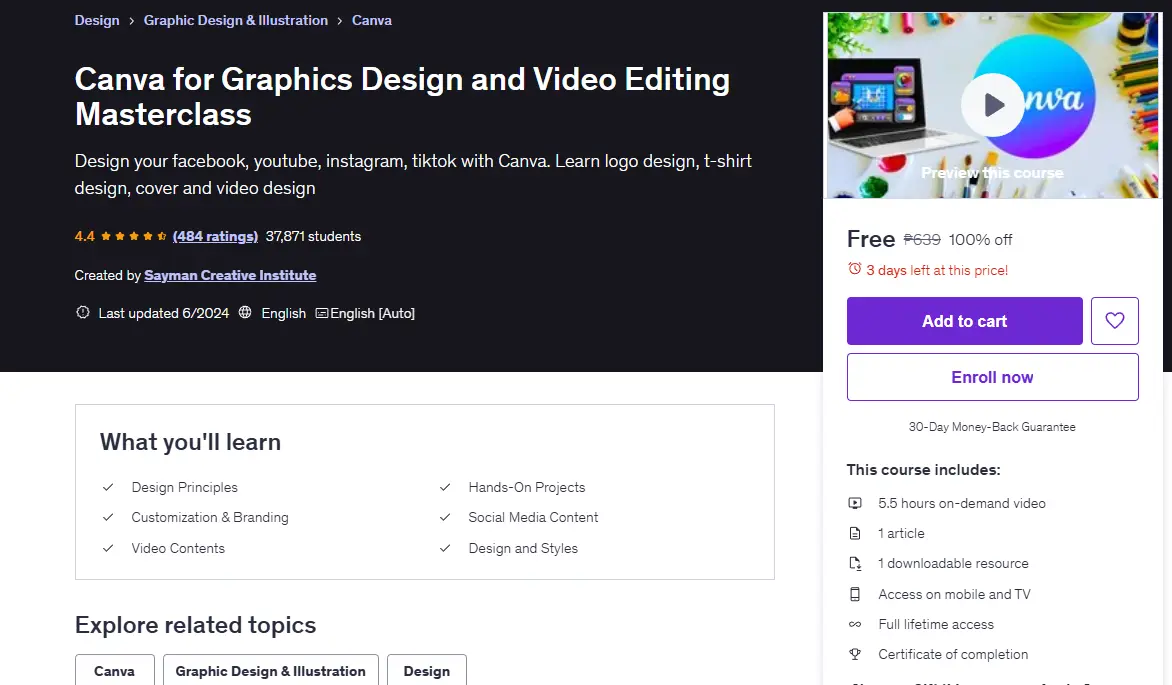Select Graphic Design & Illustration topic chip
The height and width of the screenshot is (685, 1172).
pyautogui.click(x=271, y=671)
